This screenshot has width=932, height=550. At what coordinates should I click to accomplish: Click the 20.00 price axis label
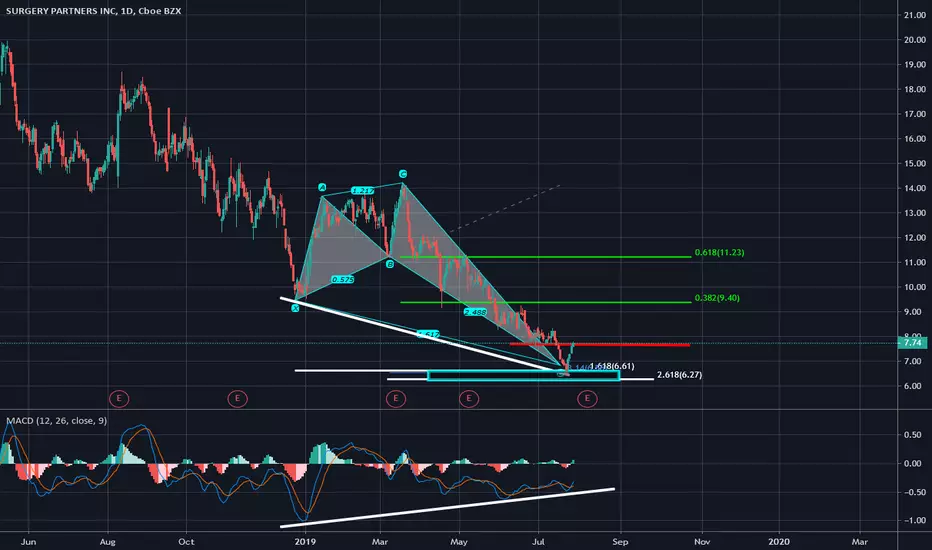click(x=914, y=40)
